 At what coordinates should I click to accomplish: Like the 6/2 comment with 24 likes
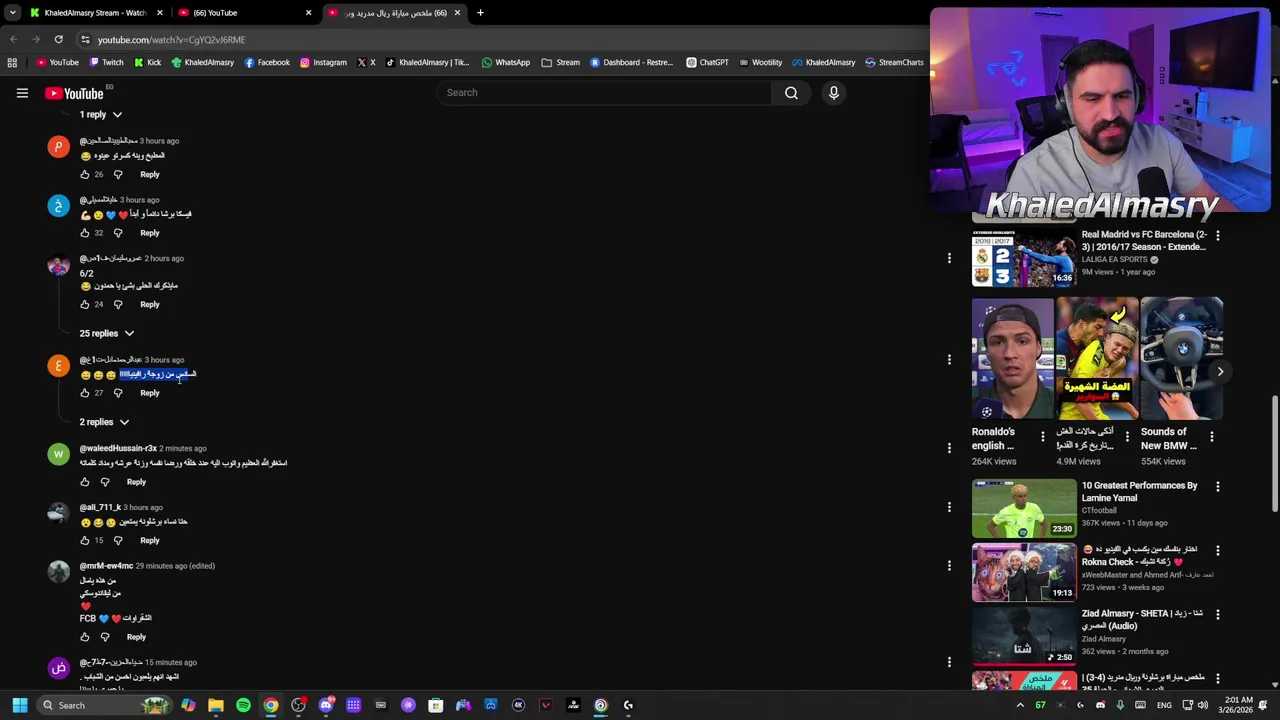pyautogui.click(x=85, y=304)
